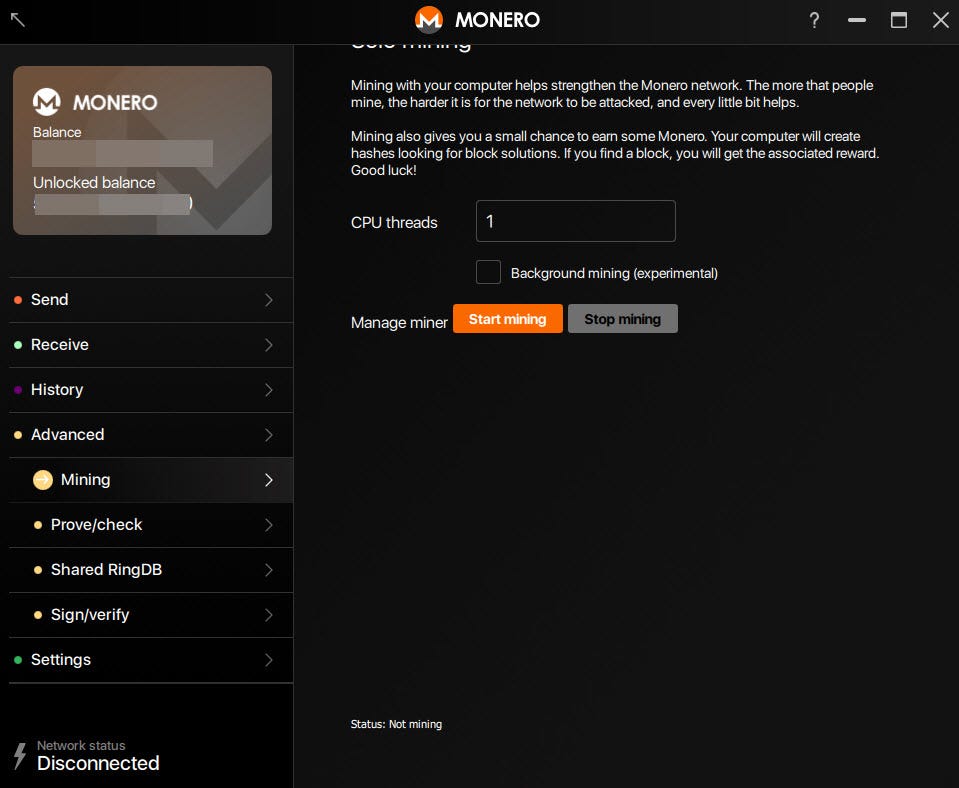Open help with the question mark icon
This screenshot has width=959, height=788.
(814, 20)
